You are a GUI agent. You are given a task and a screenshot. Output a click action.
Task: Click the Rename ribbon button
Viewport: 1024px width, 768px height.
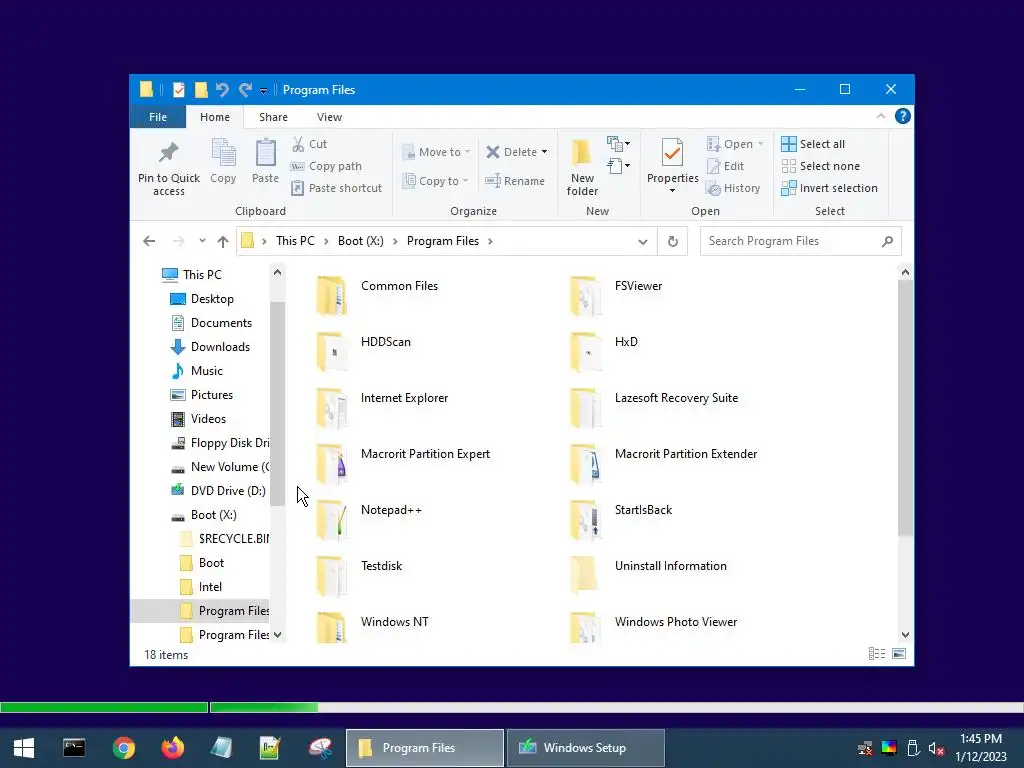point(515,181)
